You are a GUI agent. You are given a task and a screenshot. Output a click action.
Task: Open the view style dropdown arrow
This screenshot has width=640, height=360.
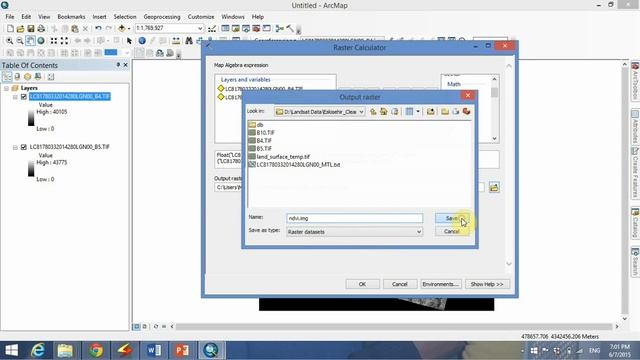[x=418, y=111]
